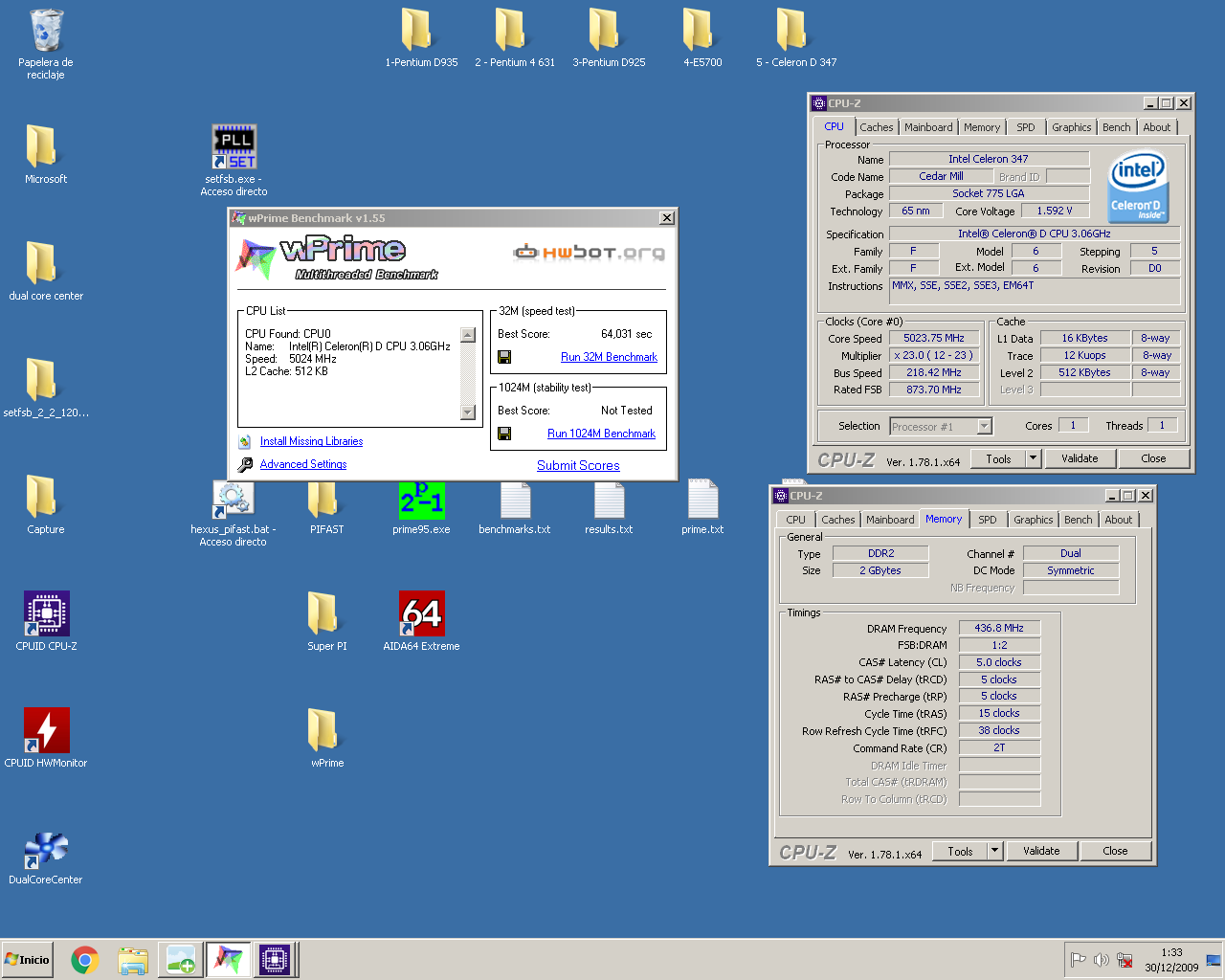Switch to CPU tab in lower CPU-Z window
Screen dimensions: 1225x980
(795, 520)
